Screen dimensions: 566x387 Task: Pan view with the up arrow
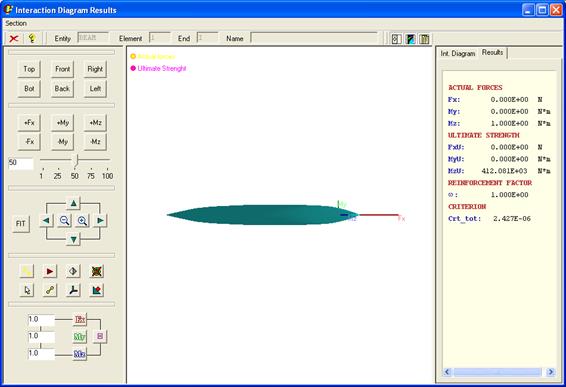[73, 203]
